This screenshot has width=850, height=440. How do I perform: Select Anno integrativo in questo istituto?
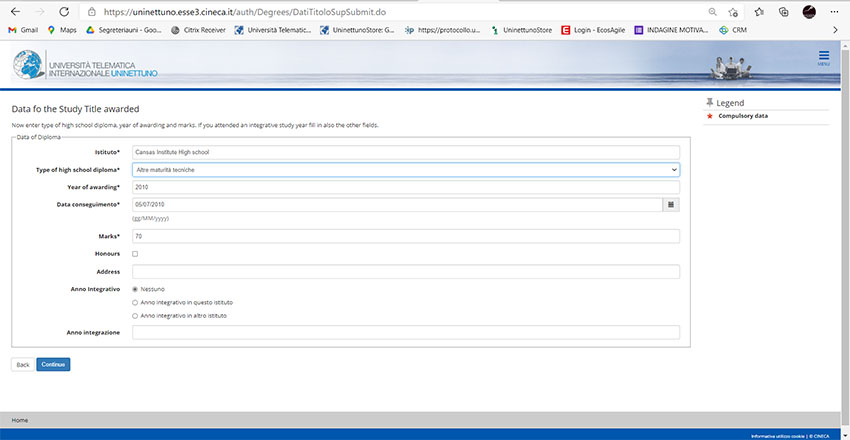pyautogui.click(x=135, y=302)
